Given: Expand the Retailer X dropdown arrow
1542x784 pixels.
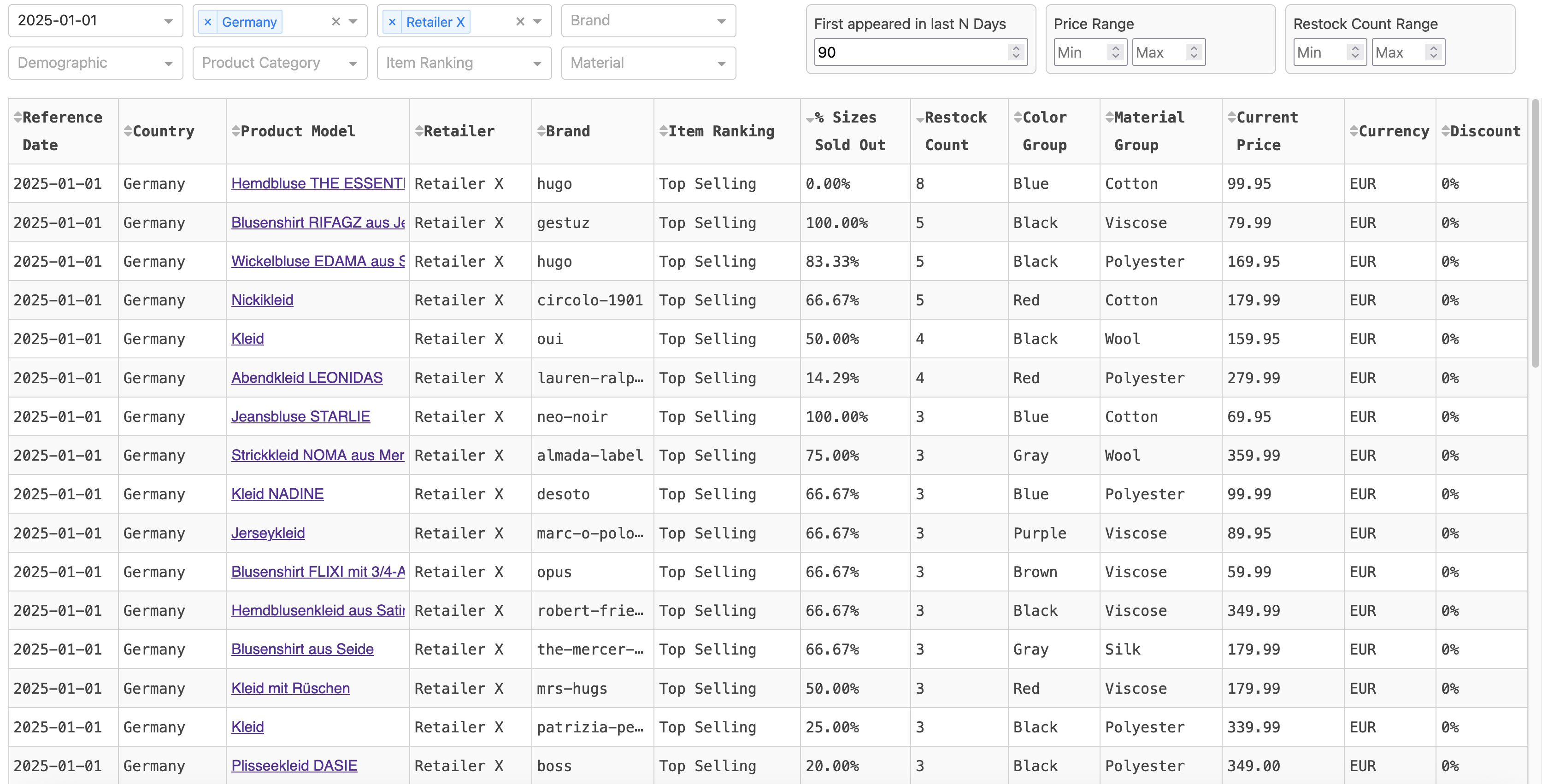Looking at the screenshot, I should pyautogui.click(x=537, y=22).
